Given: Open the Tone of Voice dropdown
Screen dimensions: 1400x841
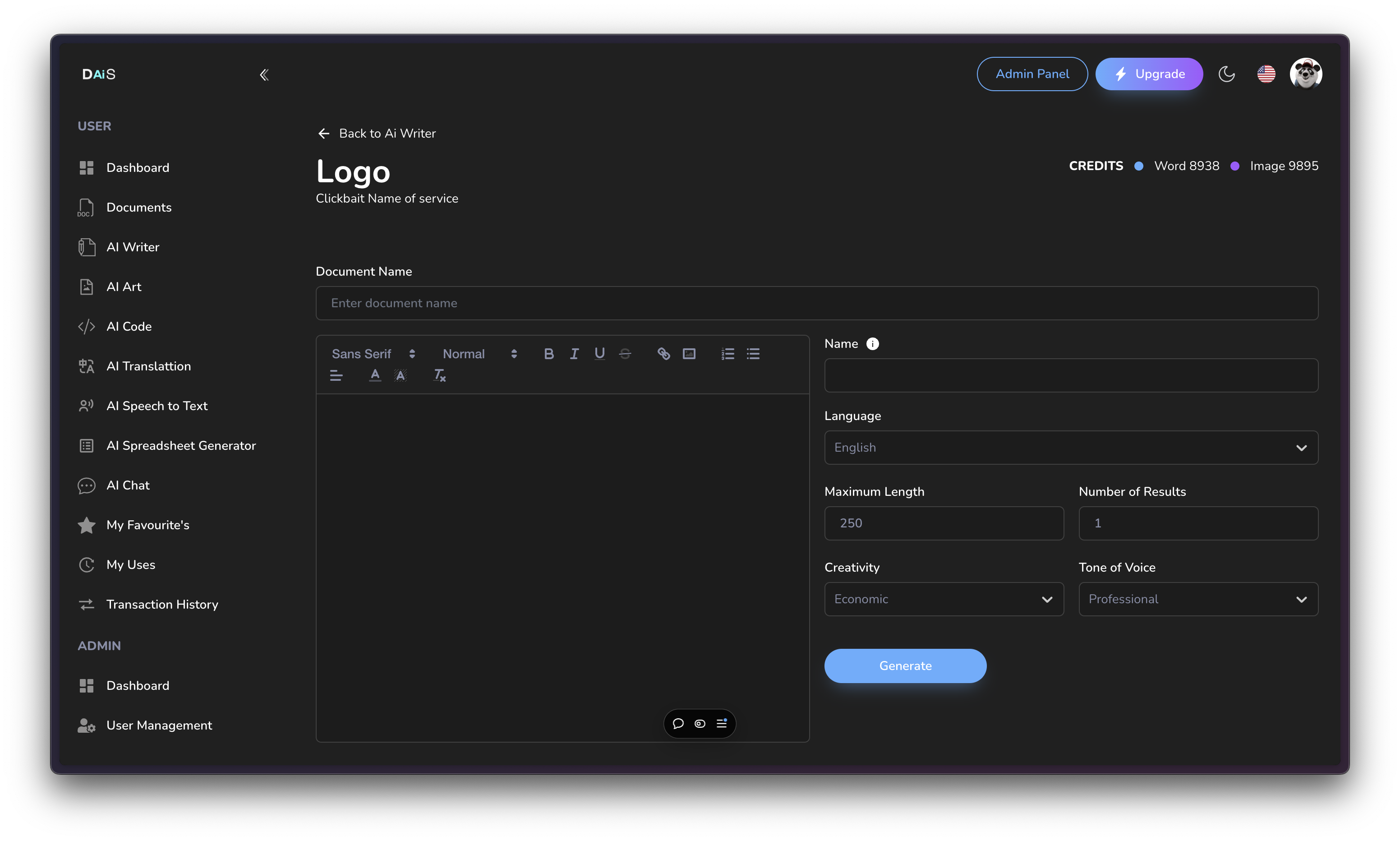Looking at the screenshot, I should [1198, 599].
